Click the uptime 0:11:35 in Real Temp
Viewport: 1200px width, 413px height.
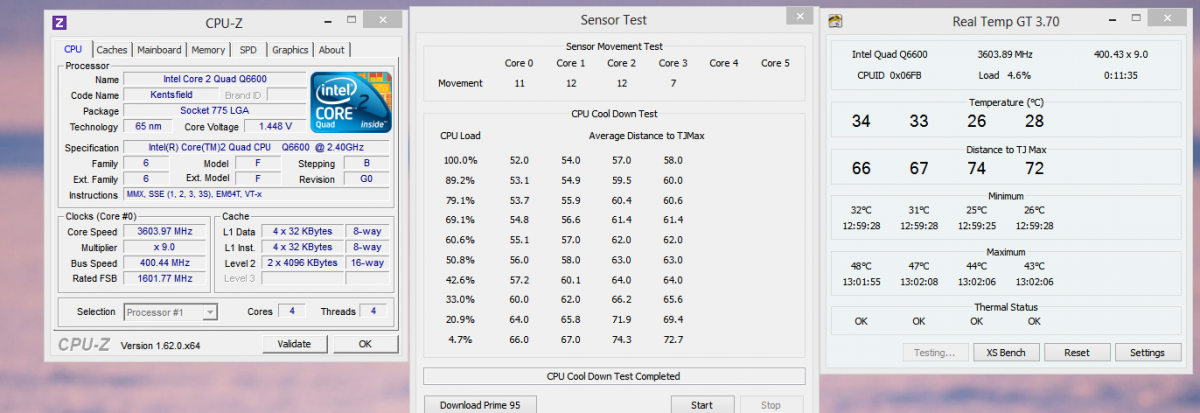(1119, 75)
